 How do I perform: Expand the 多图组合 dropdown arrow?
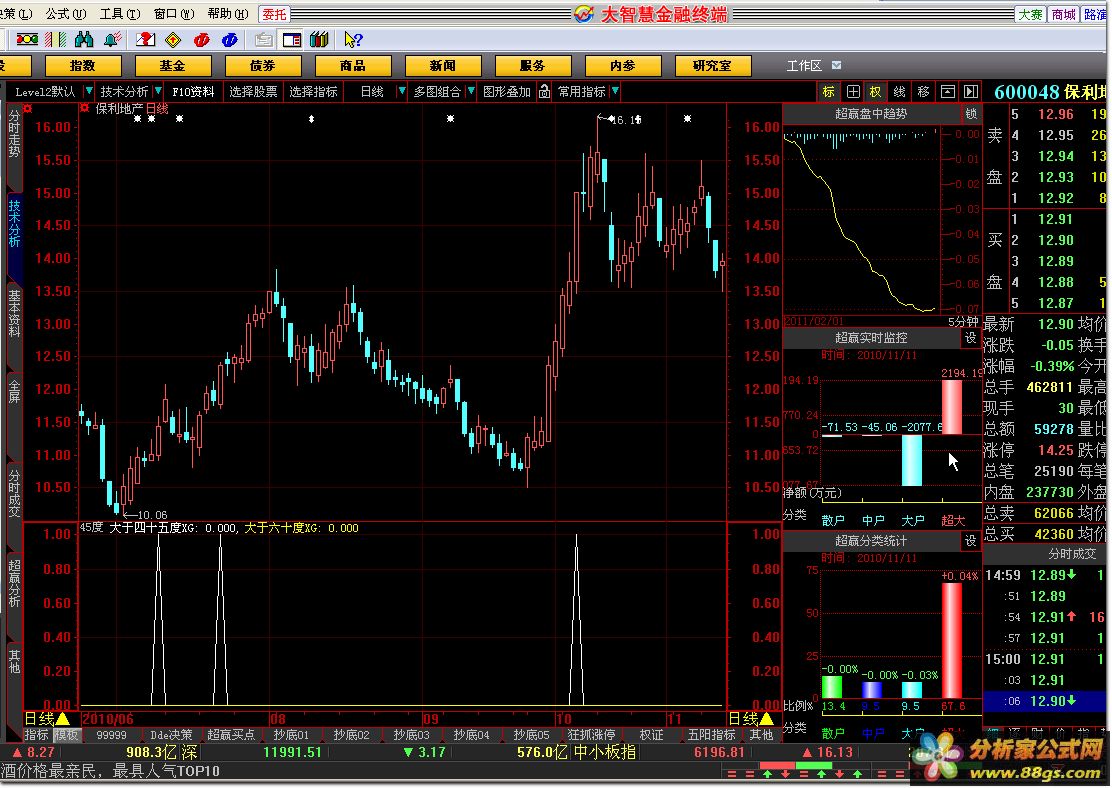[x=471, y=91]
